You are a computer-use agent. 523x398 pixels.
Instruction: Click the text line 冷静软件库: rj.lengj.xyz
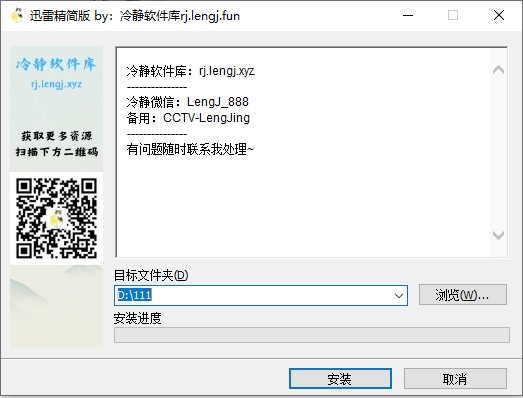(190, 71)
